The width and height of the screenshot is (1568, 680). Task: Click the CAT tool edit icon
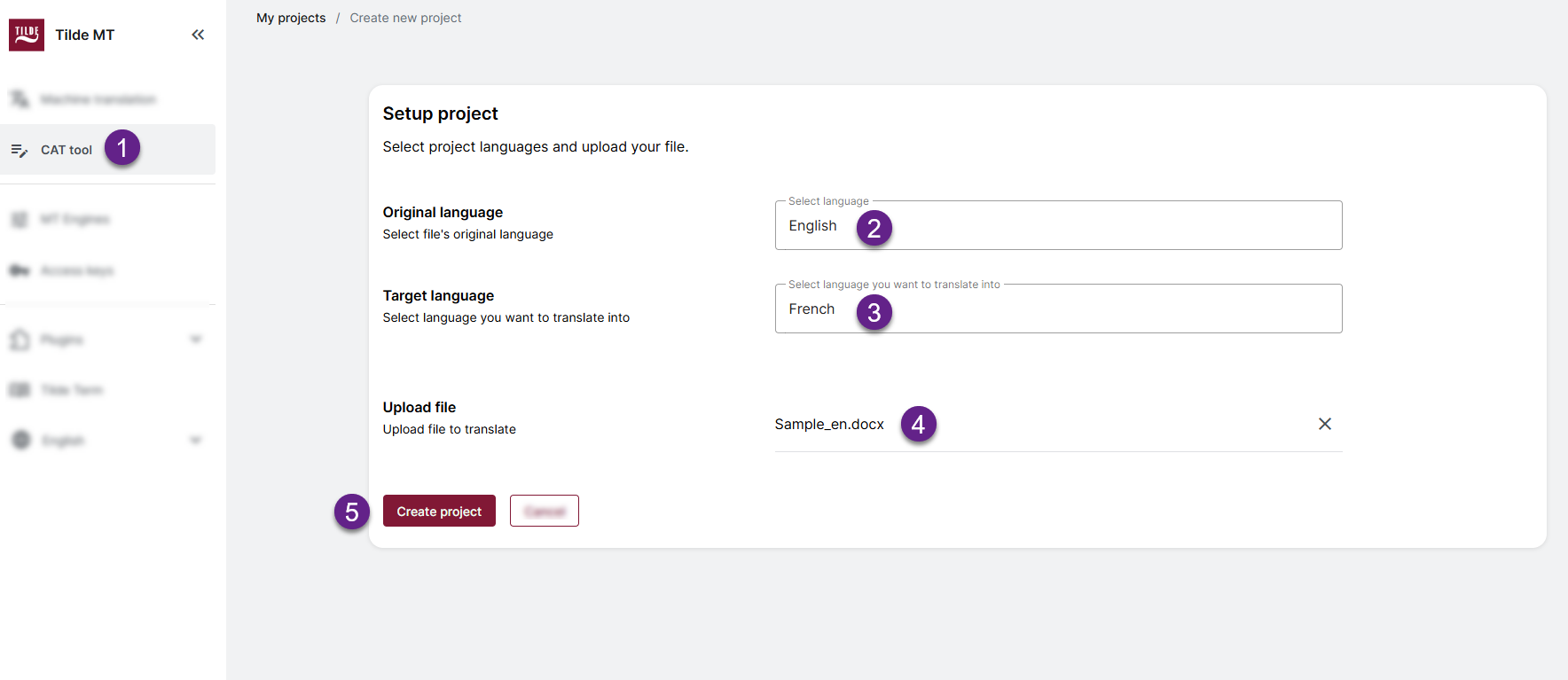click(x=20, y=150)
